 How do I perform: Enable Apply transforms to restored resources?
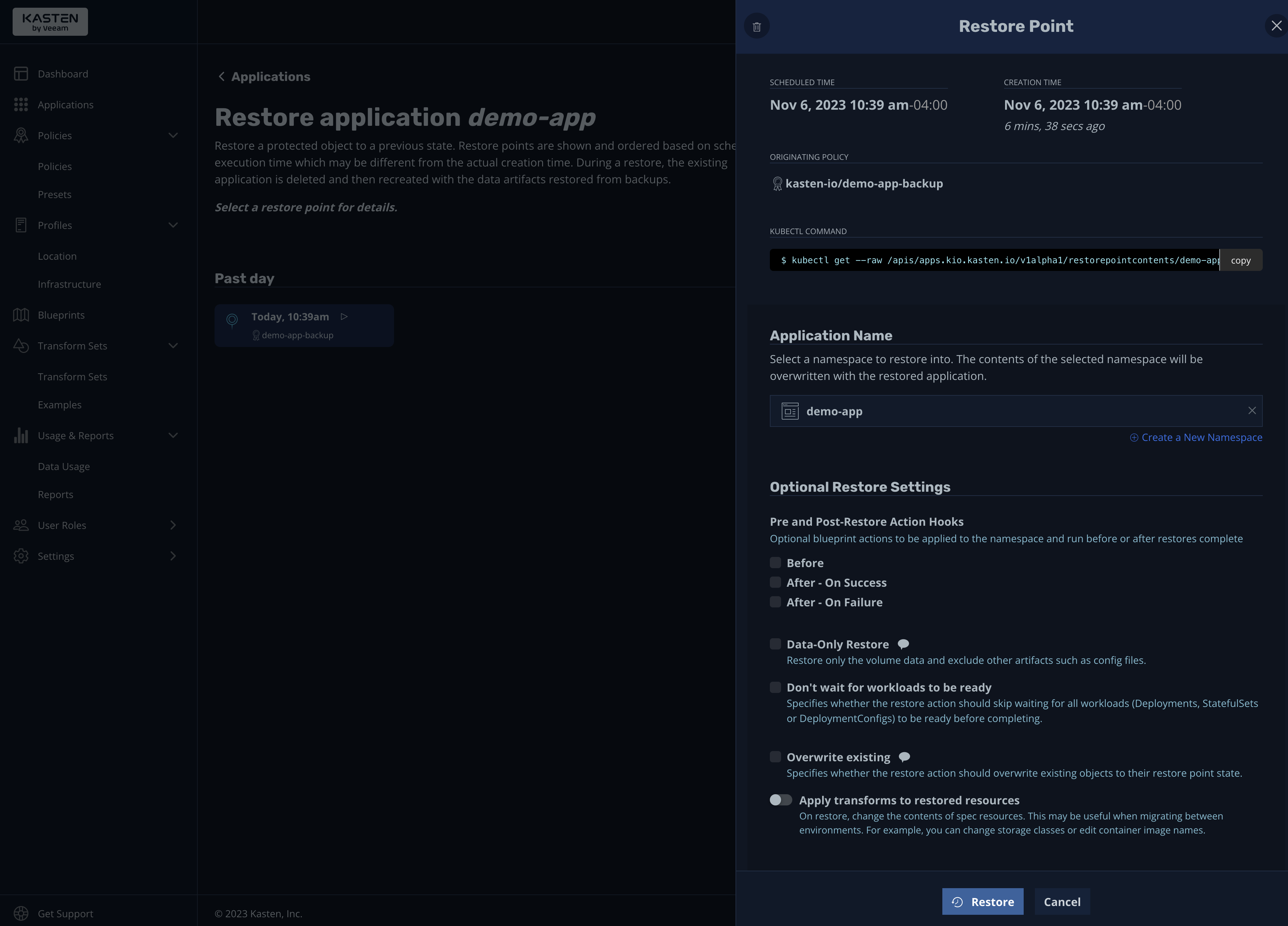(780, 799)
